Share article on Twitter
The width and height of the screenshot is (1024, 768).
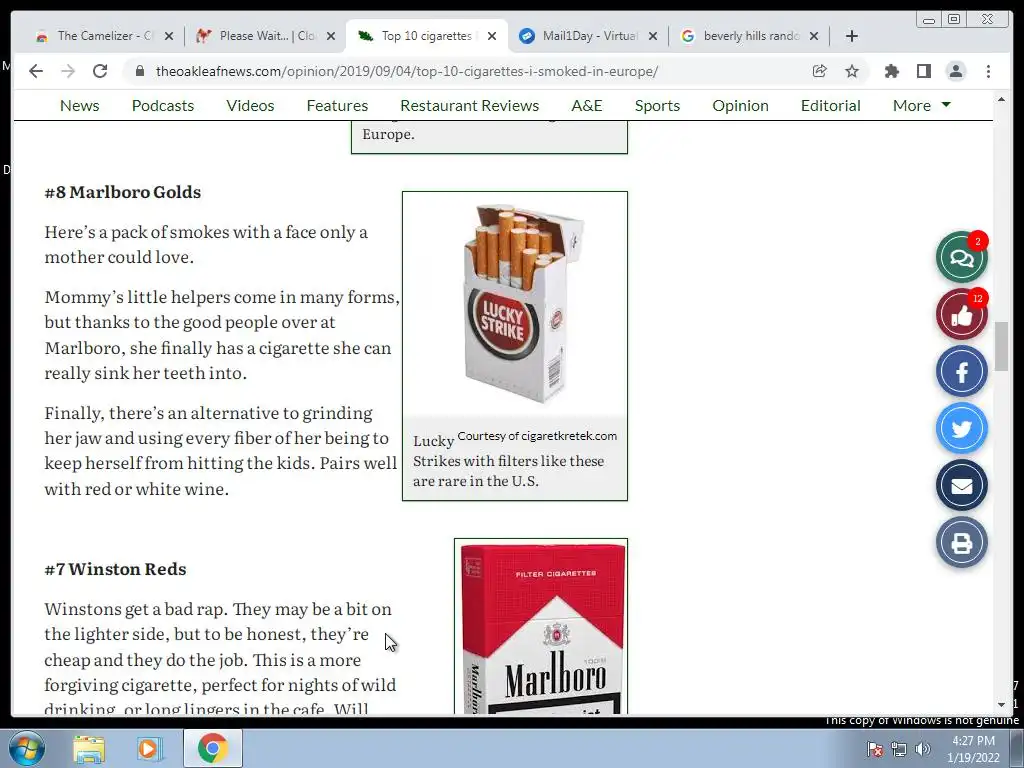961,428
